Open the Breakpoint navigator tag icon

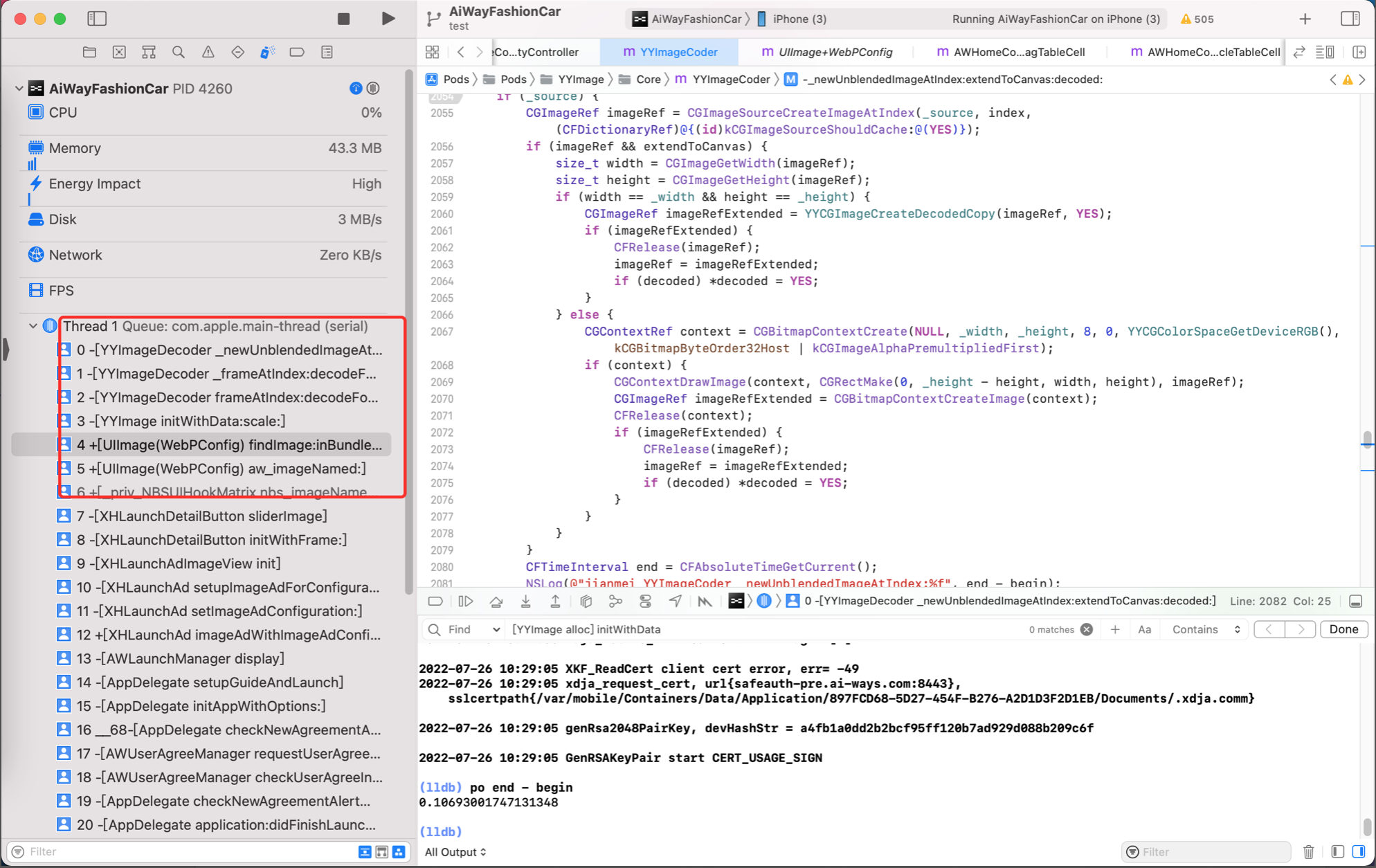(x=297, y=52)
